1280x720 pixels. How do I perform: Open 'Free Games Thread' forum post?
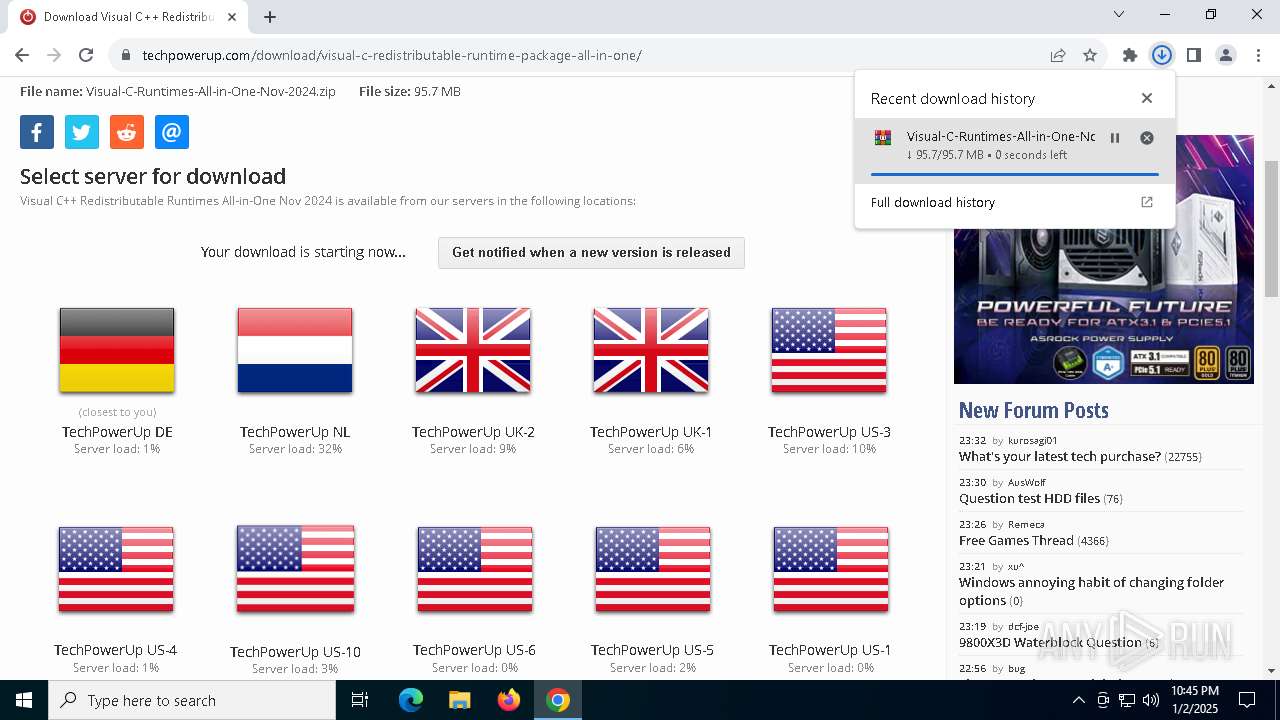[1016, 540]
